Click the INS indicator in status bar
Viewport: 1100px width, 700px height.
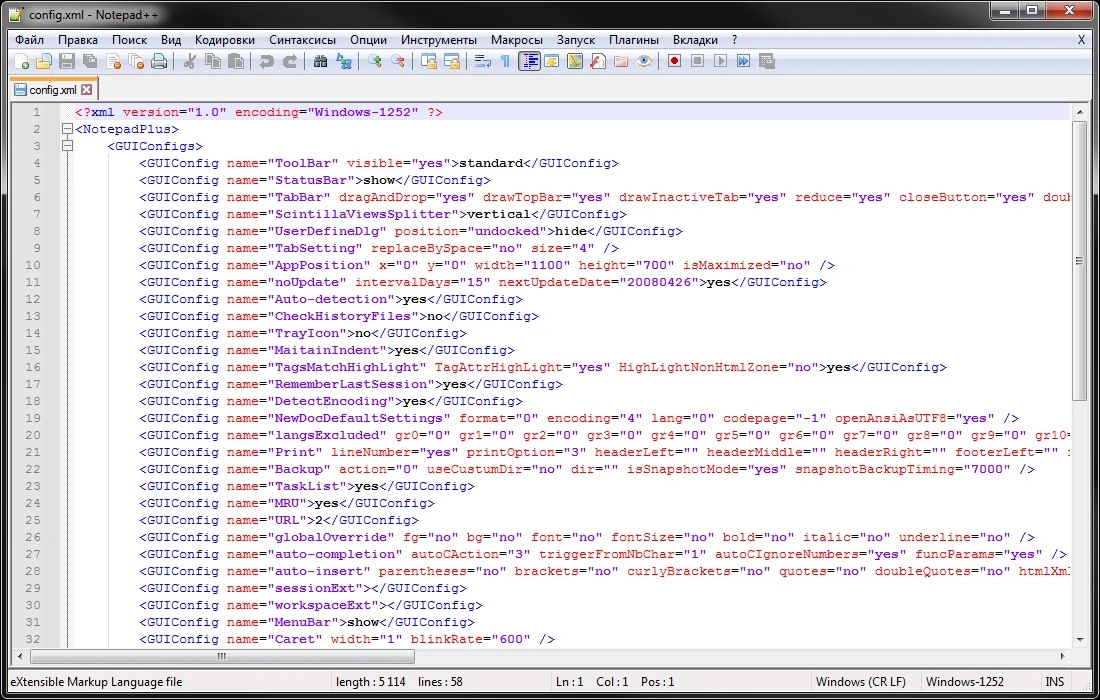1055,682
